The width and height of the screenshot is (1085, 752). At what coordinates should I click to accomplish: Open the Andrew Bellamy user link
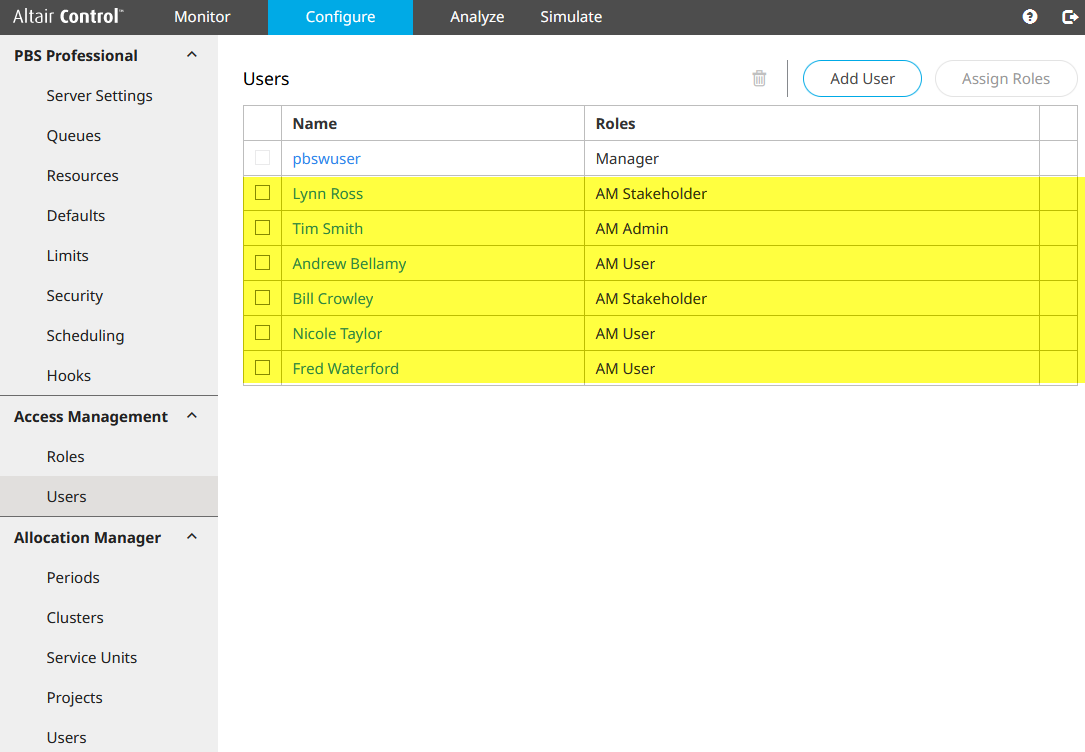[349, 264]
